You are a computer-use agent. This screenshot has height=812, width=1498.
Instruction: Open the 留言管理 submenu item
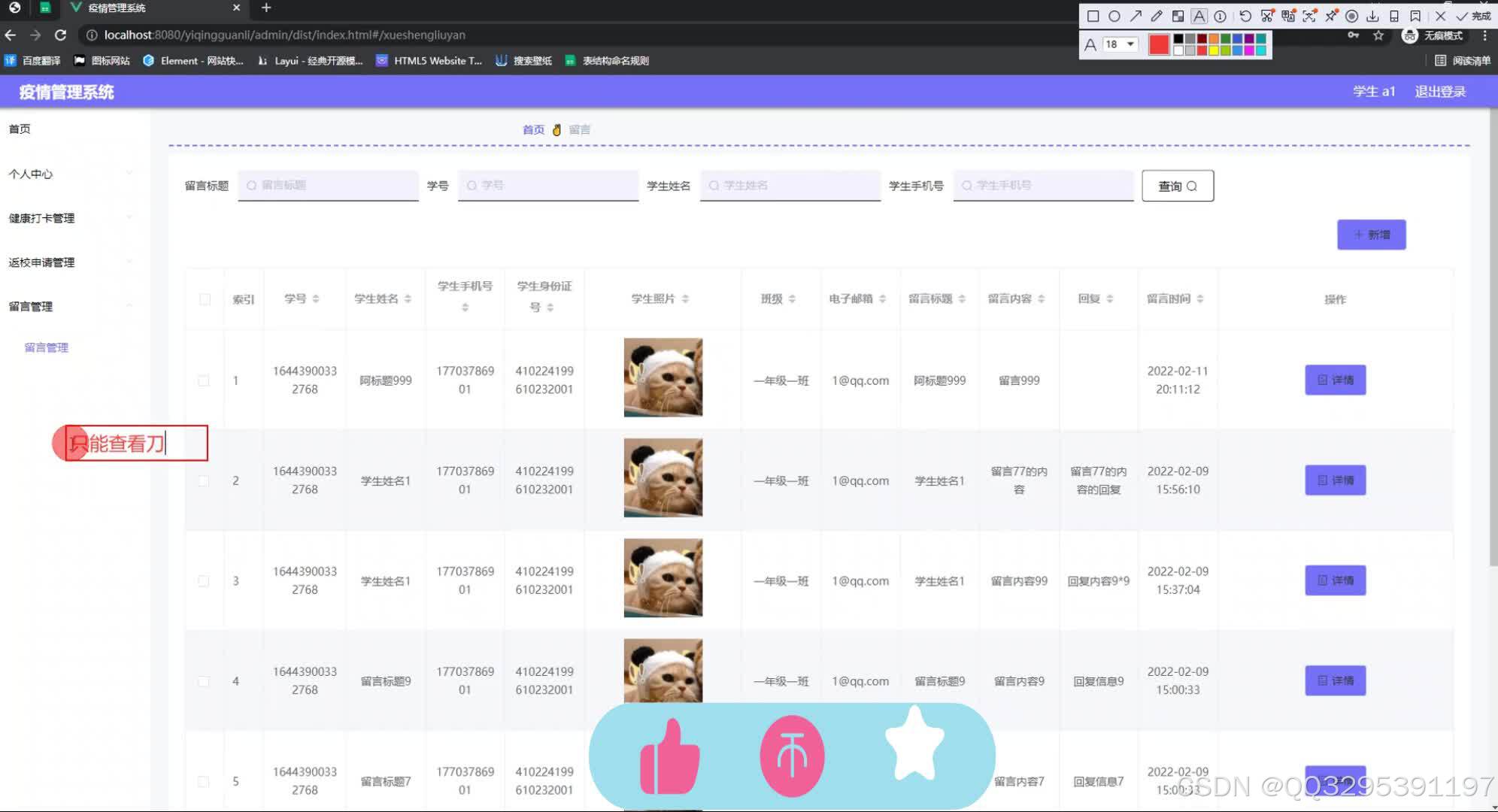47,347
